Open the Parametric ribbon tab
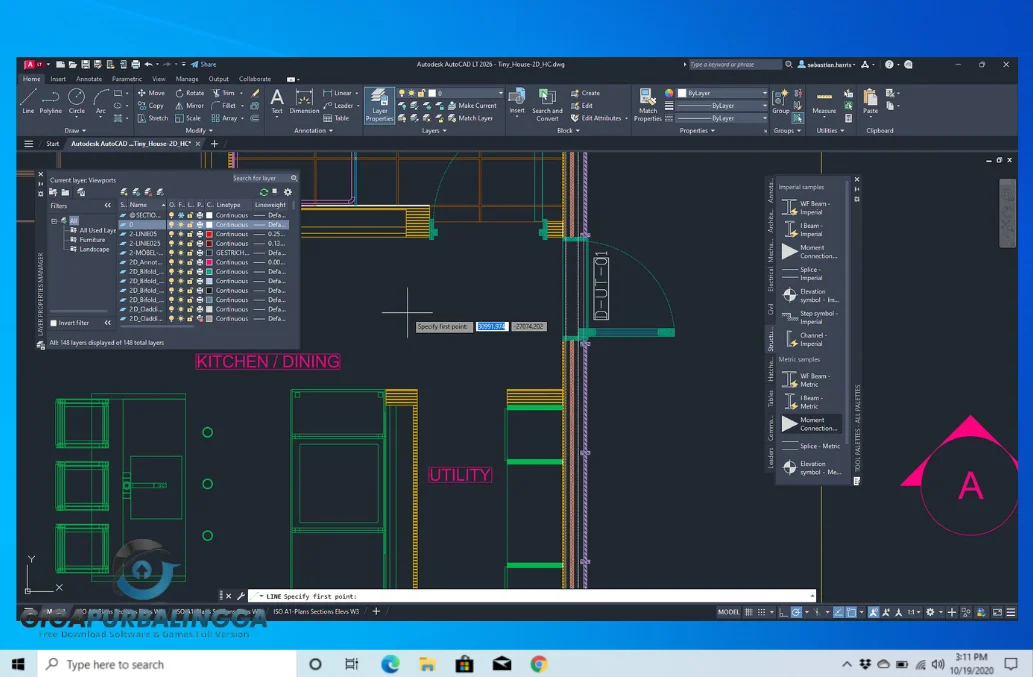The image size is (1033, 677). (126, 79)
